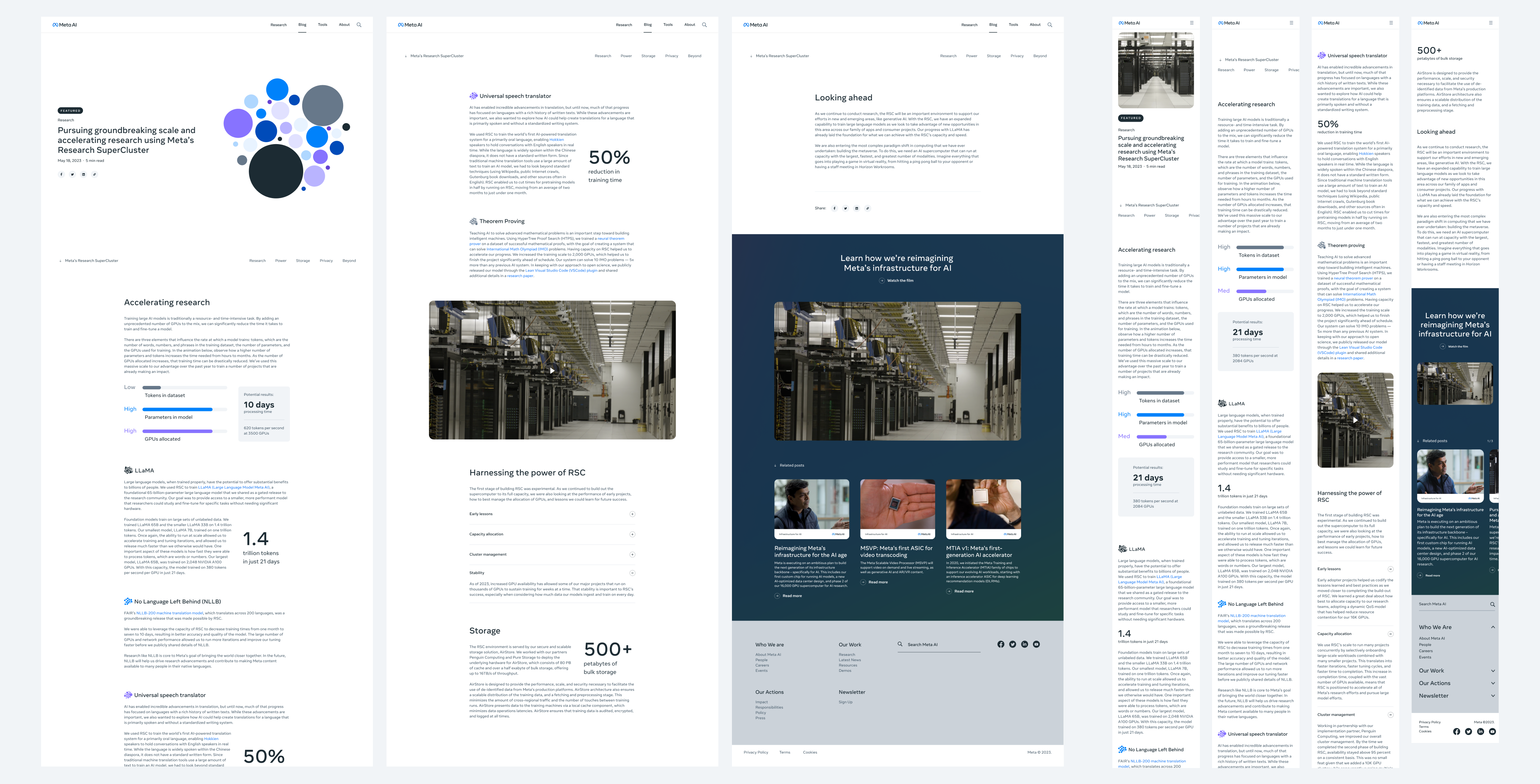Select 'Storage' anchor tab on Looking ahead page
1540x784 pixels.
(x=994, y=56)
